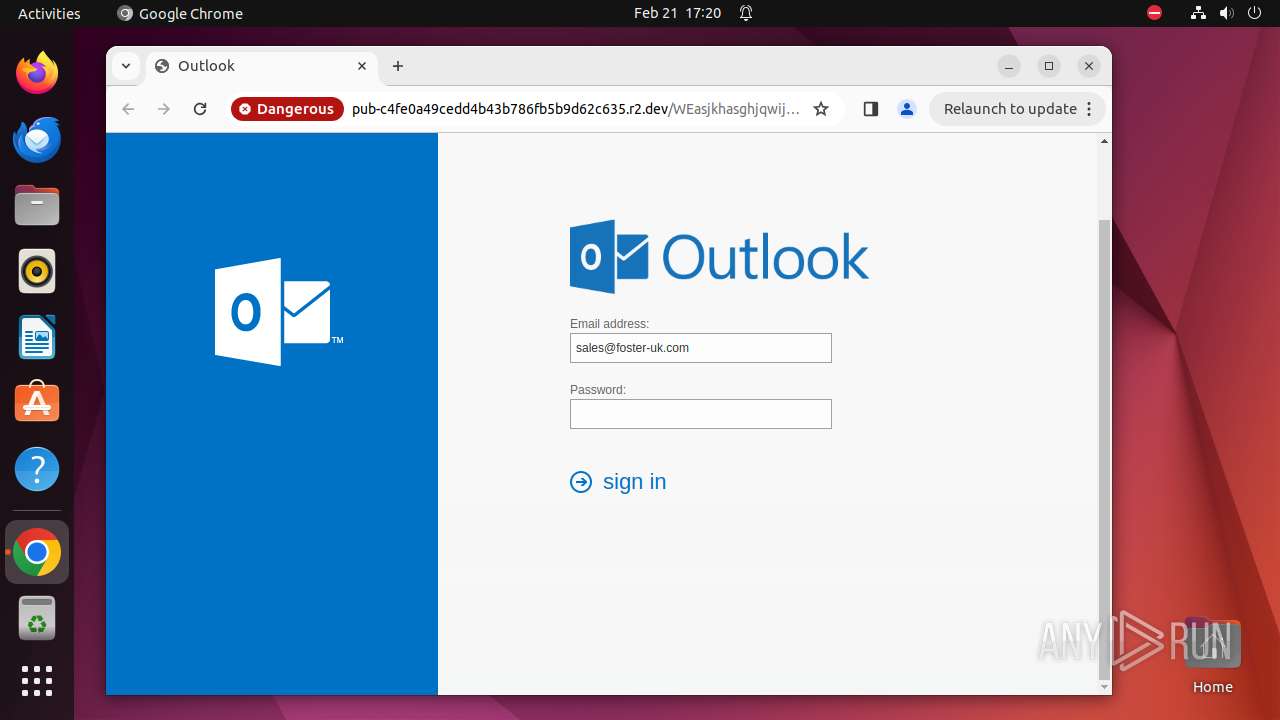Close the Chrome window
The height and width of the screenshot is (720, 1280).
[x=1089, y=66]
